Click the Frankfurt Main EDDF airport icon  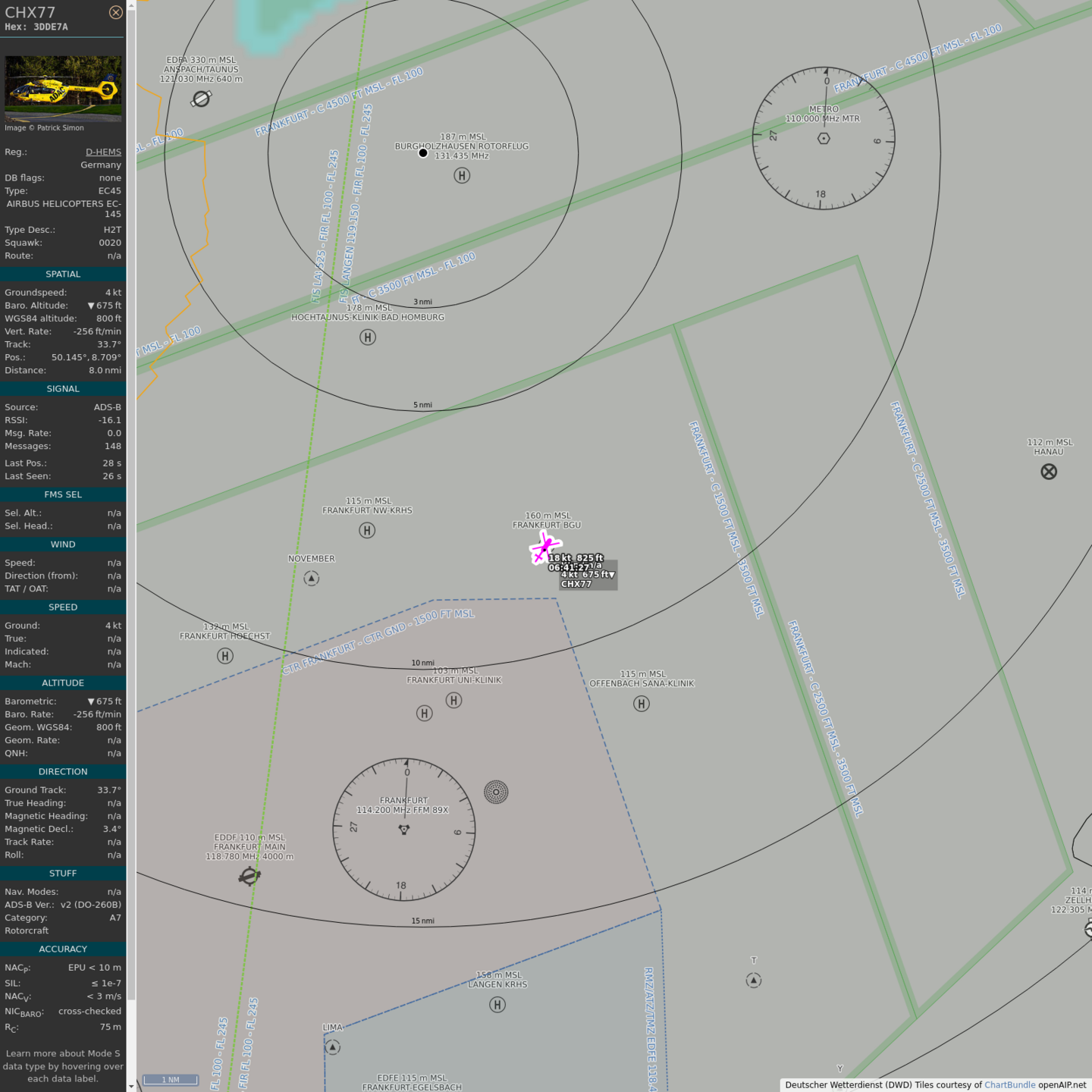[x=249, y=877]
